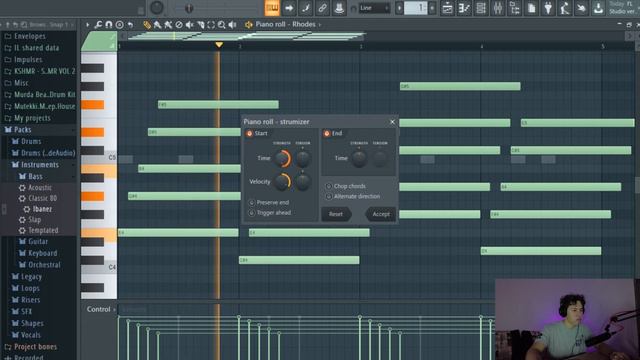Open the Control lane selector arrow

point(114,309)
